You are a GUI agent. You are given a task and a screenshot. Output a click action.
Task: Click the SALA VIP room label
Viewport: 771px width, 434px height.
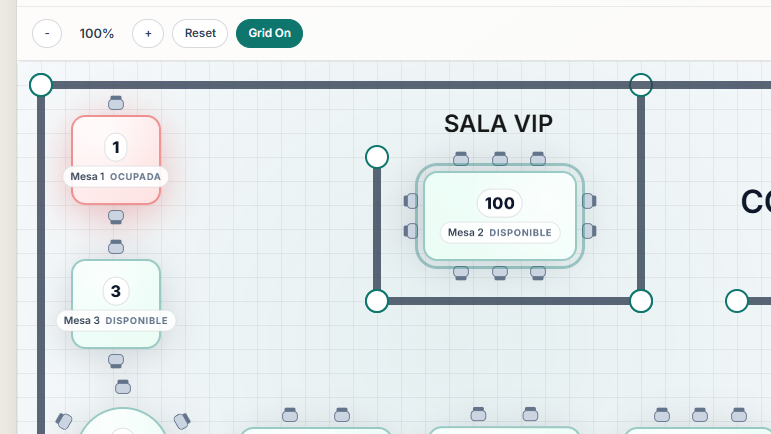pos(498,123)
